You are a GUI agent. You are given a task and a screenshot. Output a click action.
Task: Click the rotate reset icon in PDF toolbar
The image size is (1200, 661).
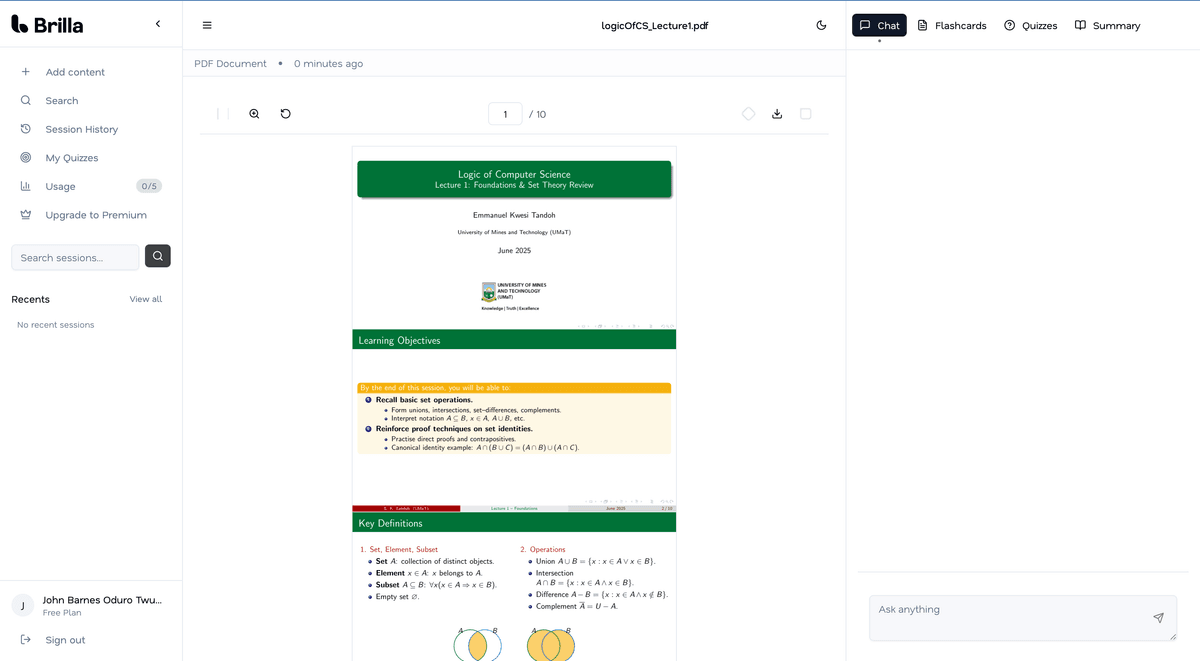(x=285, y=114)
